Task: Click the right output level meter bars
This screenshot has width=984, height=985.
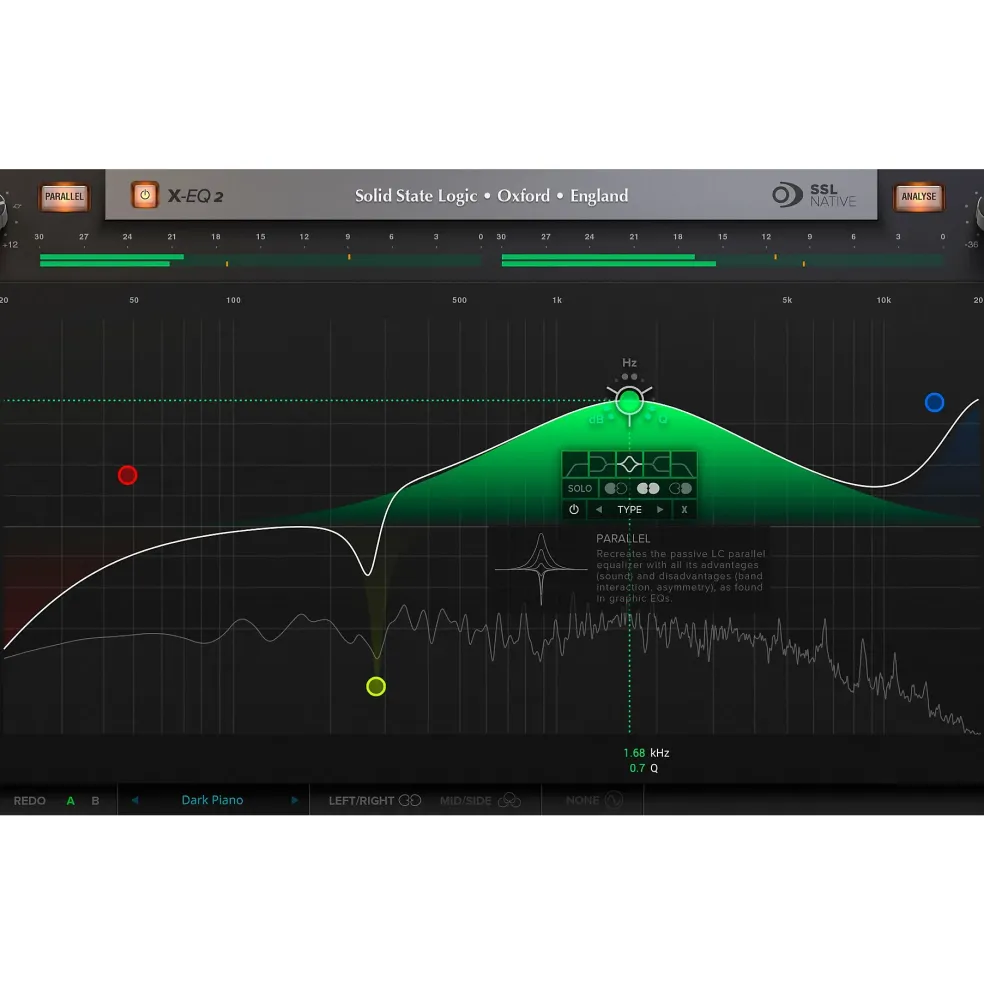Action: point(723,260)
